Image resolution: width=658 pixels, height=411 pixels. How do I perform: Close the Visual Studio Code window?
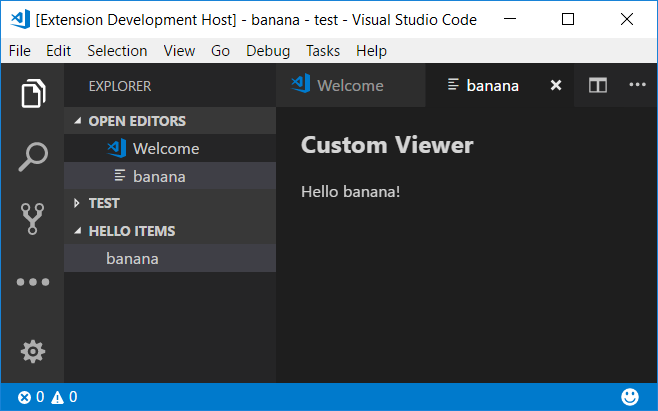coord(627,19)
